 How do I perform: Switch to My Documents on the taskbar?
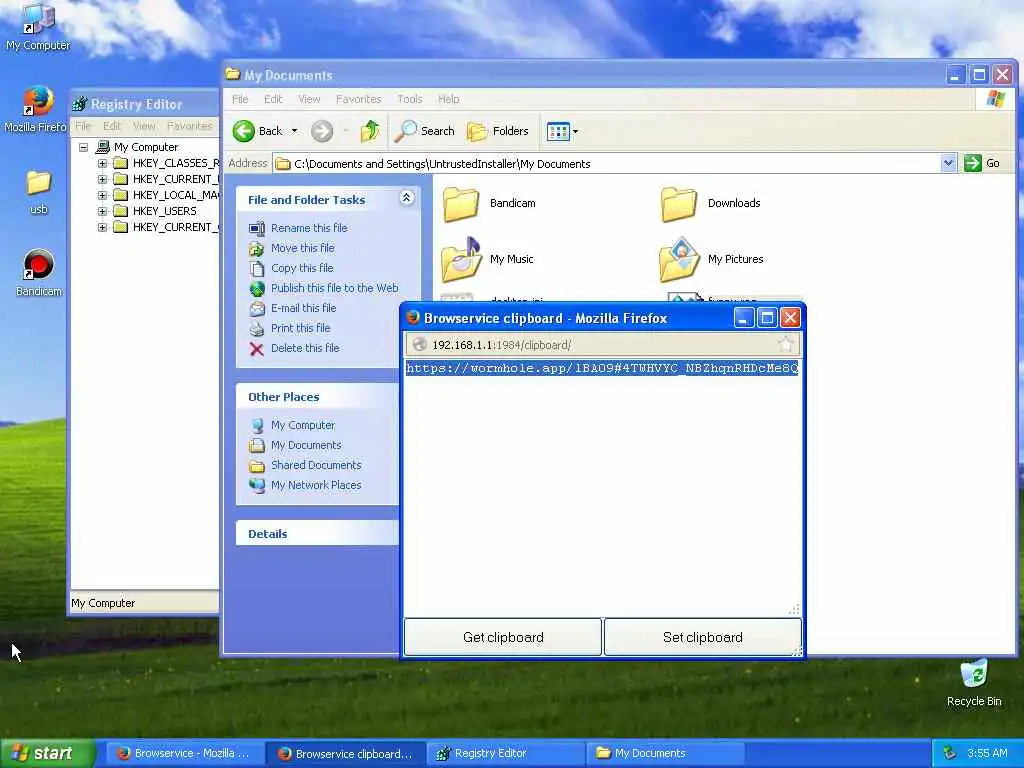(x=666, y=754)
